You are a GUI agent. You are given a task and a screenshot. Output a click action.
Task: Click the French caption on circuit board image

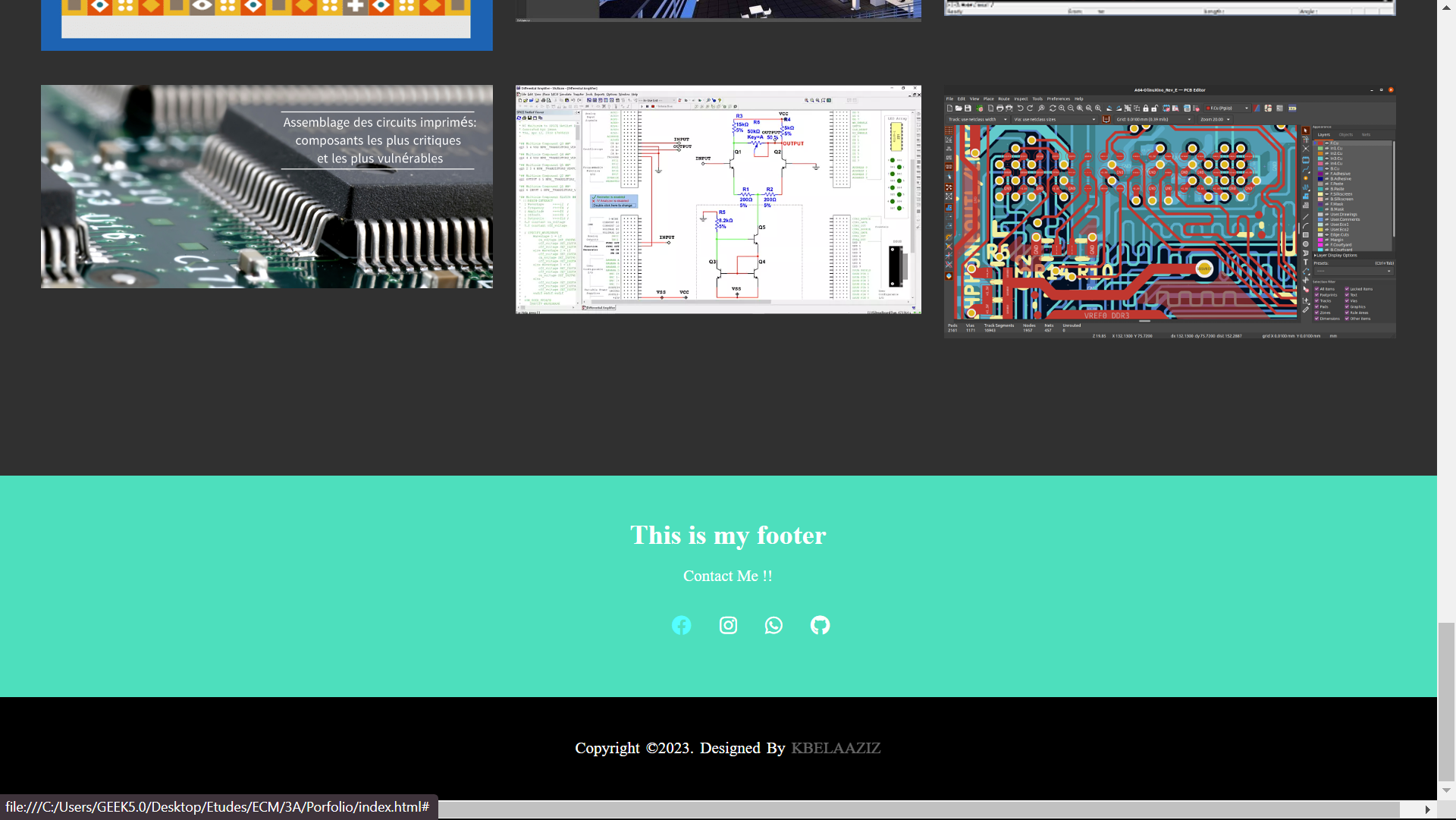(x=379, y=140)
